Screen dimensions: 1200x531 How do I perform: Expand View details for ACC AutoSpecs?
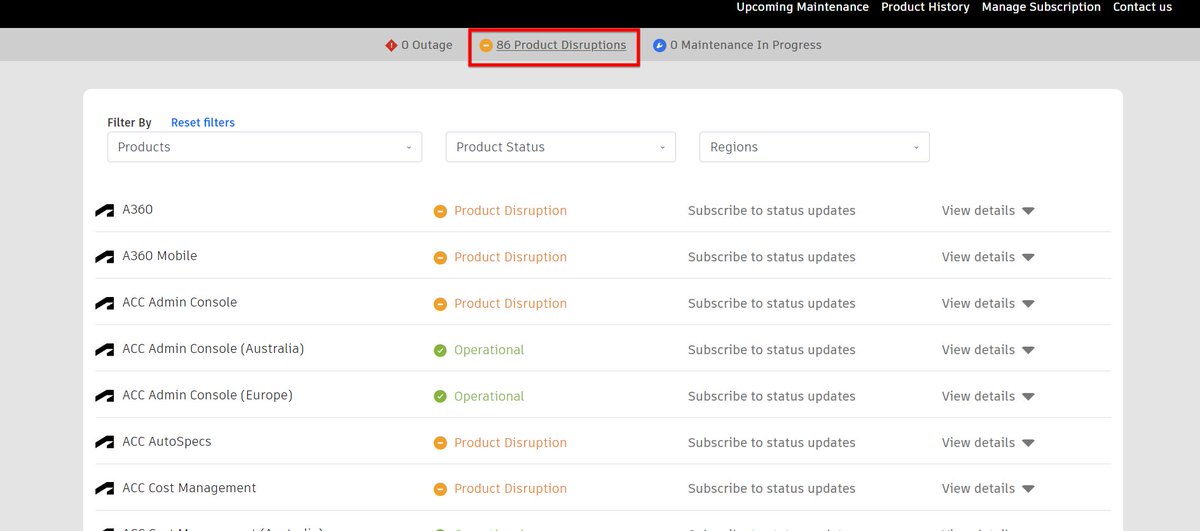click(988, 442)
